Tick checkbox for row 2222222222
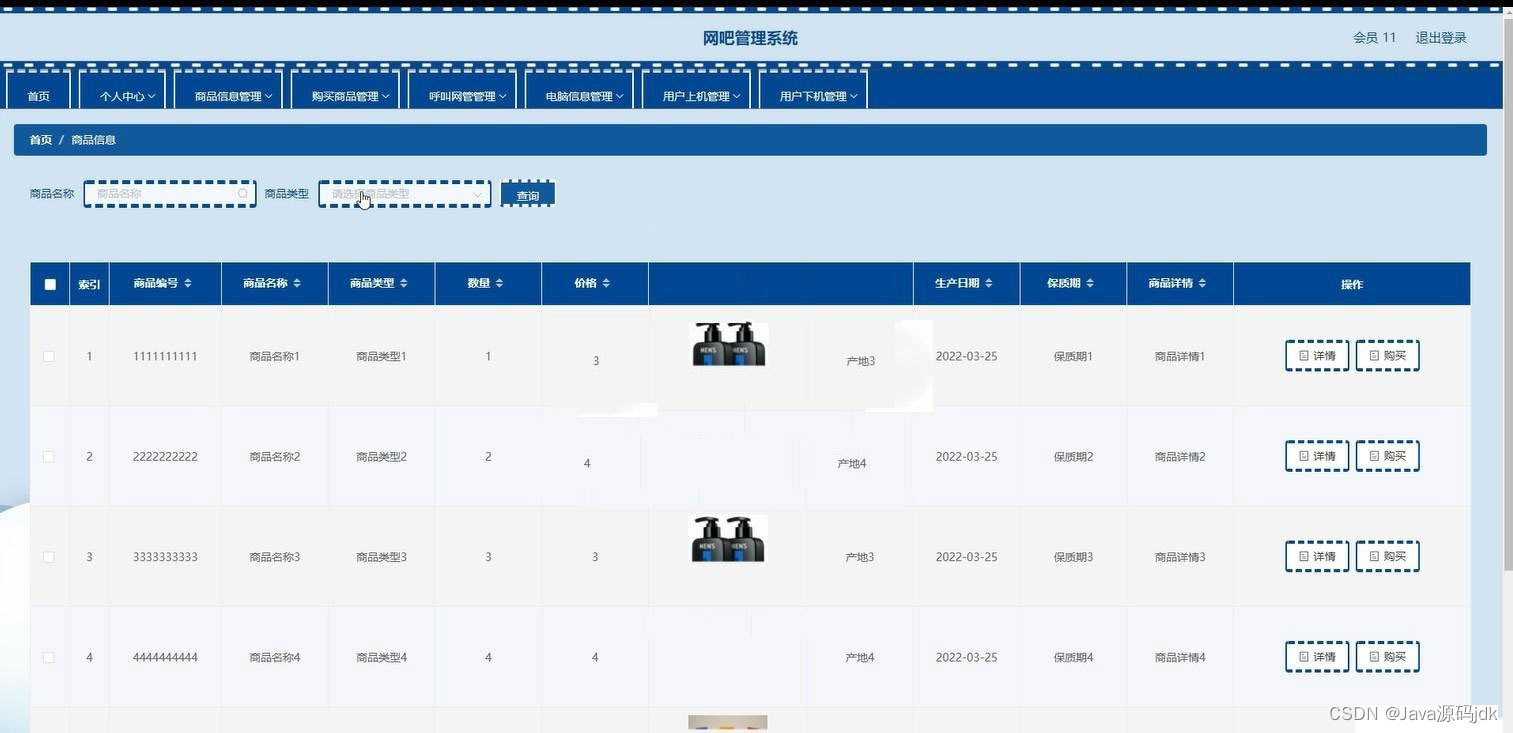This screenshot has width=1513, height=733. point(49,456)
